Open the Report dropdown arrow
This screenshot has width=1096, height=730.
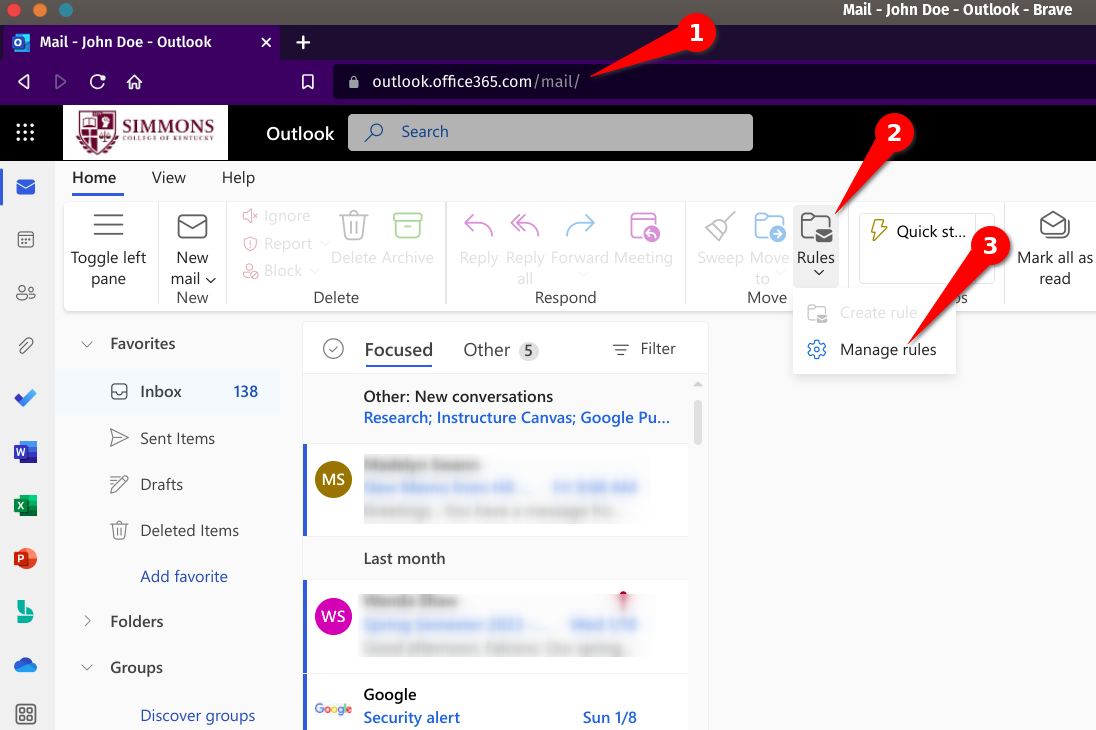tap(324, 243)
